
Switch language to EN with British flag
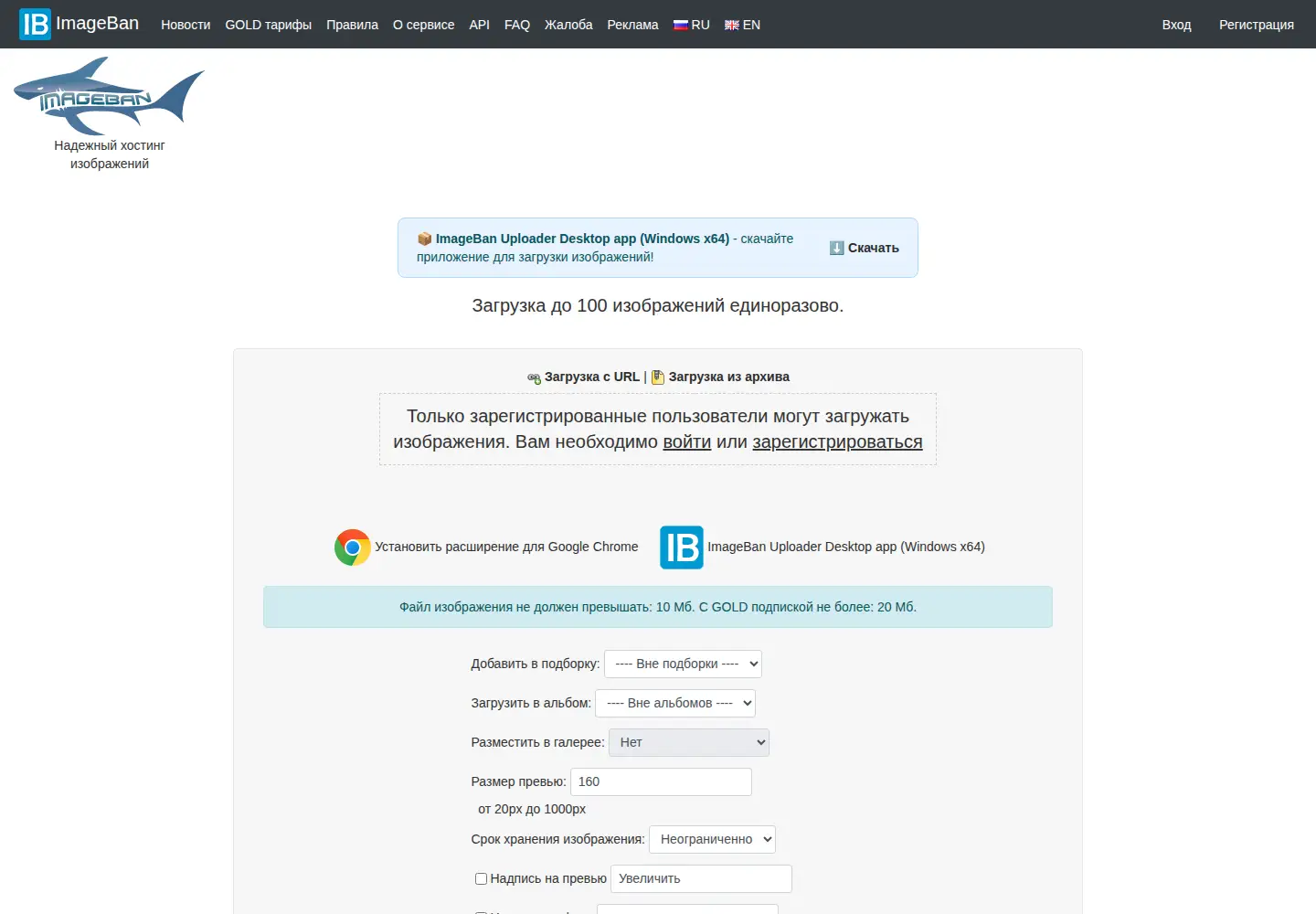[x=742, y=25]
